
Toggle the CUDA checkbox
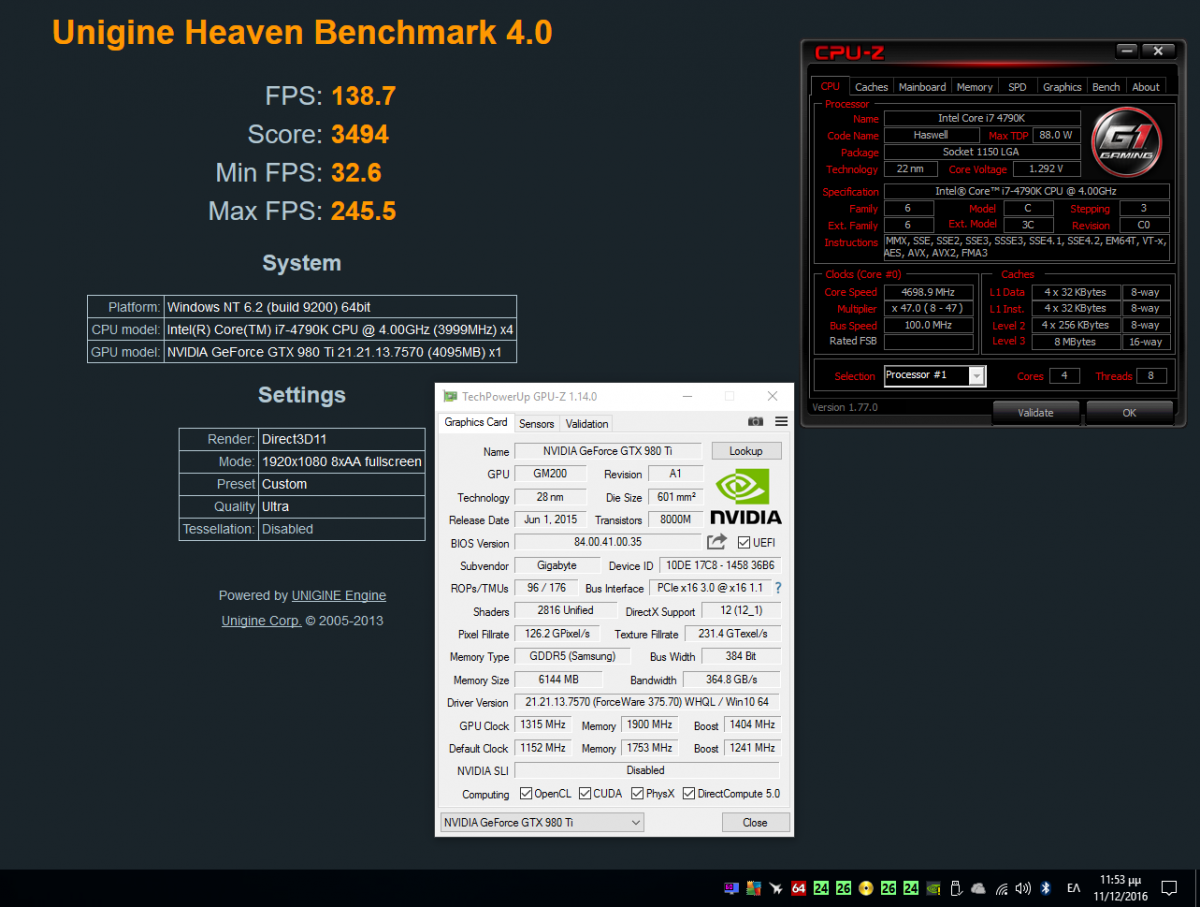tap(585, 794)
